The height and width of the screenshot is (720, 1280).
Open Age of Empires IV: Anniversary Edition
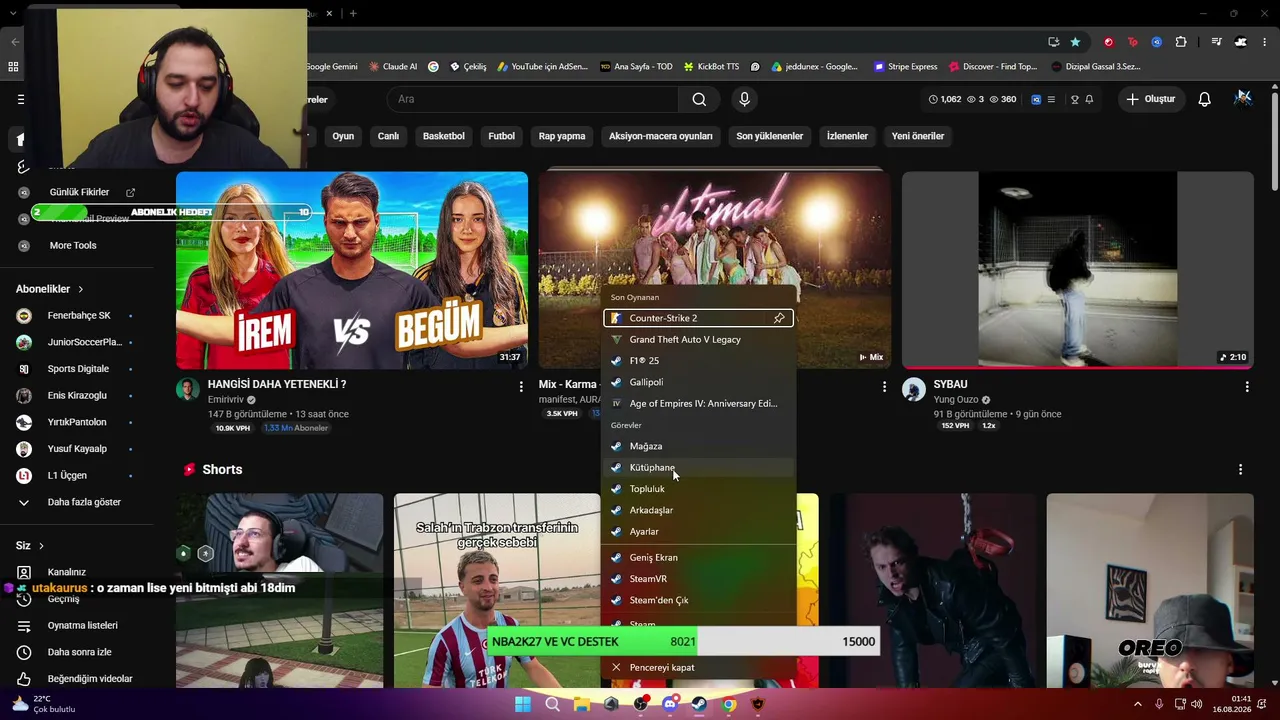pyautogui.click(x=698, y=404)
